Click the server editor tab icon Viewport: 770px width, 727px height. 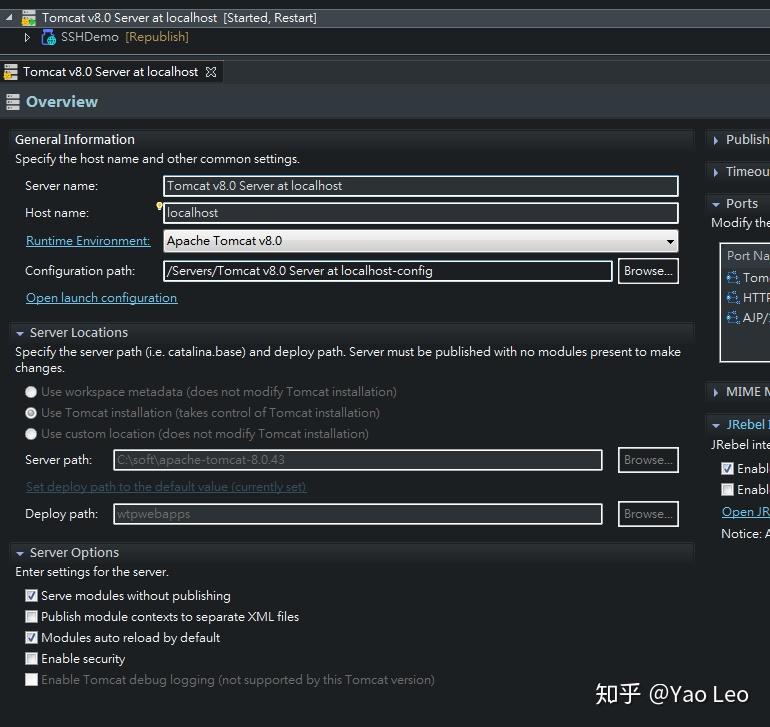10,72
